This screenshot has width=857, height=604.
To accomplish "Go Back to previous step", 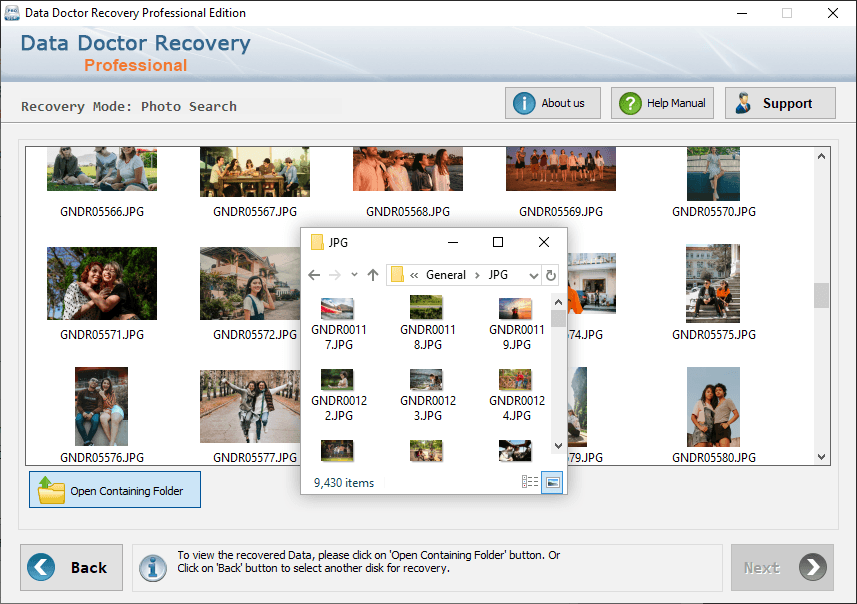I will (72, 567).
